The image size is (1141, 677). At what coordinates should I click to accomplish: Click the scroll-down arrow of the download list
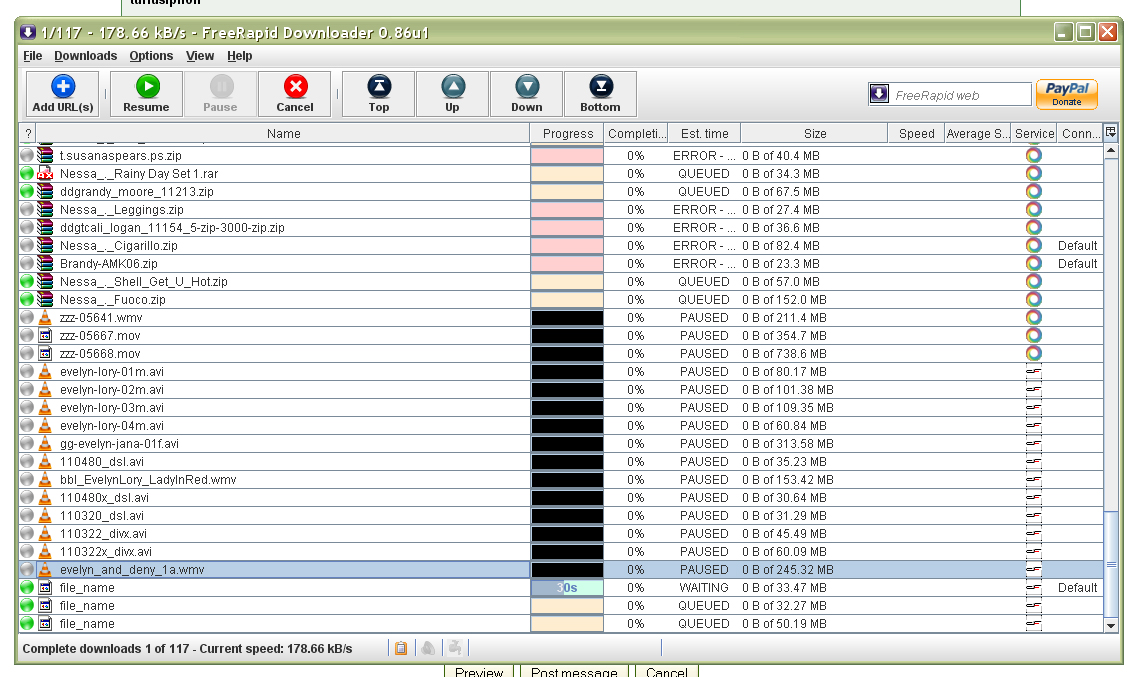point(1111,625)
